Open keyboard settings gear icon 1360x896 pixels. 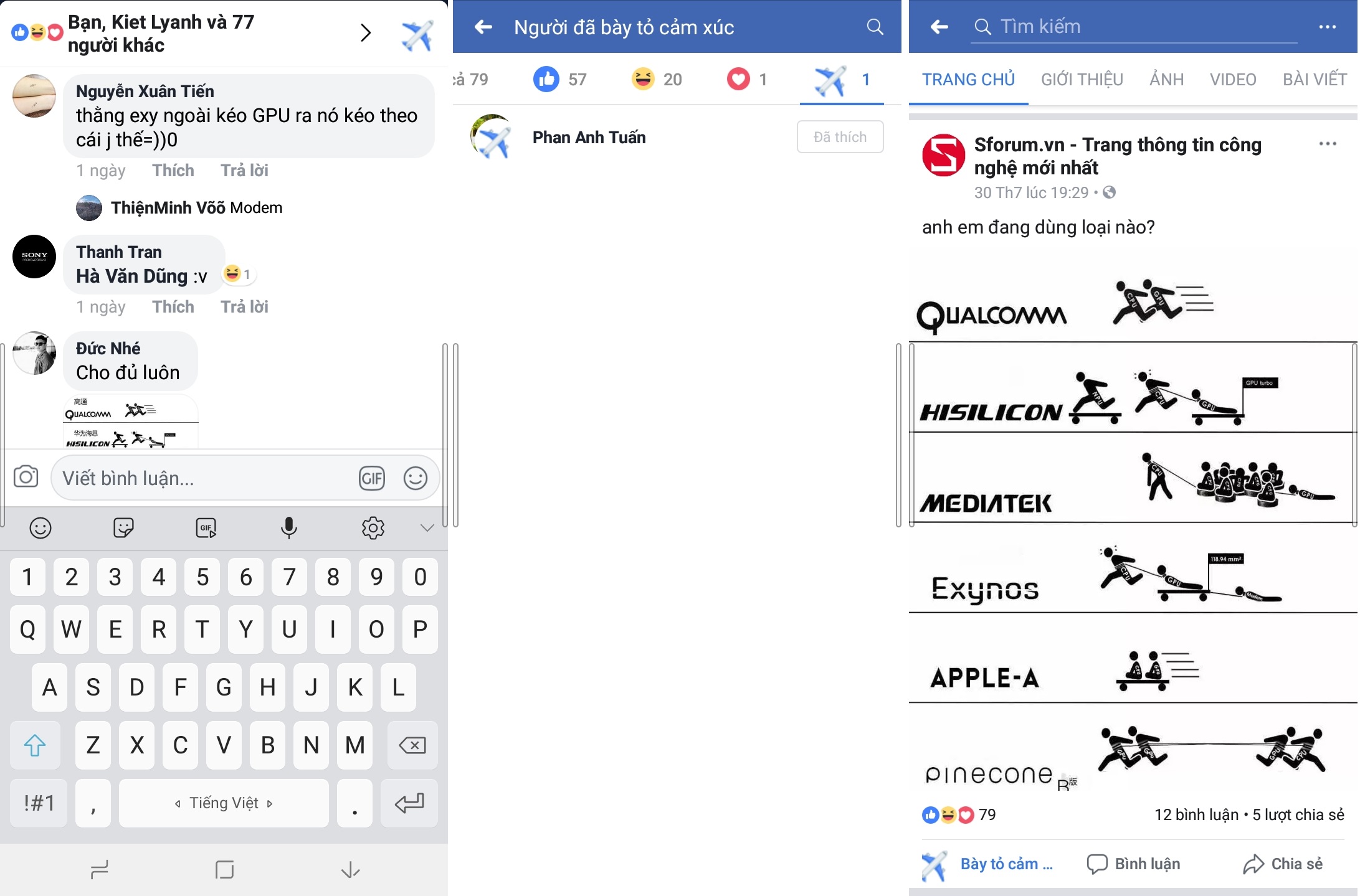[373, 528]
